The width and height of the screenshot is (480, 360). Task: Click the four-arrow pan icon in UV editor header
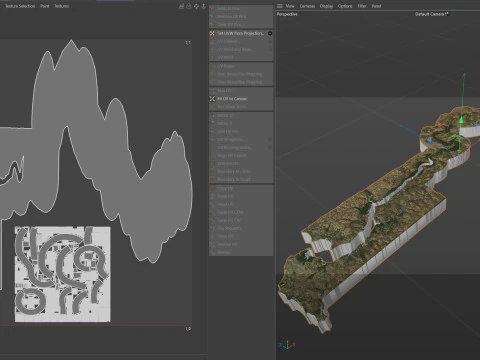tap(196, 6)
